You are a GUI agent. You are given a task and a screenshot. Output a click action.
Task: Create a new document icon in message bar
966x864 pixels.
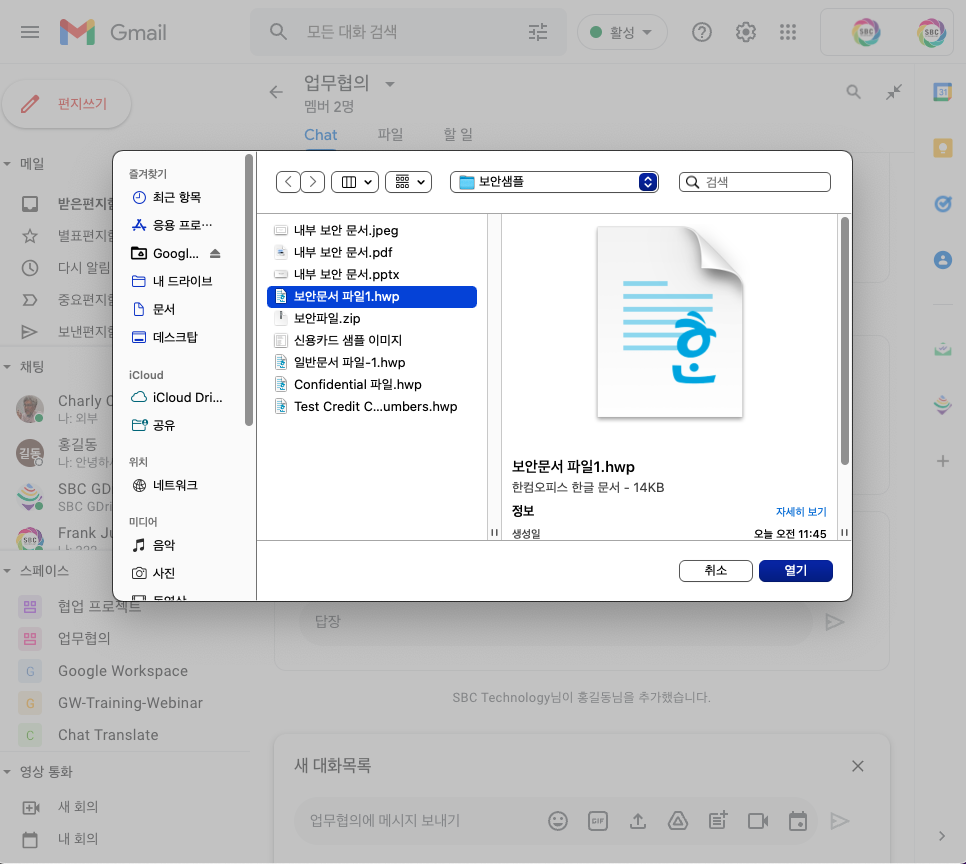[x=718, y=821]
